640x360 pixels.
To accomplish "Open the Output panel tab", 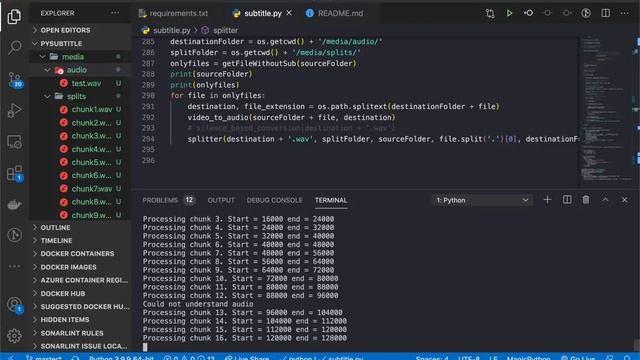I will (221, 200).
